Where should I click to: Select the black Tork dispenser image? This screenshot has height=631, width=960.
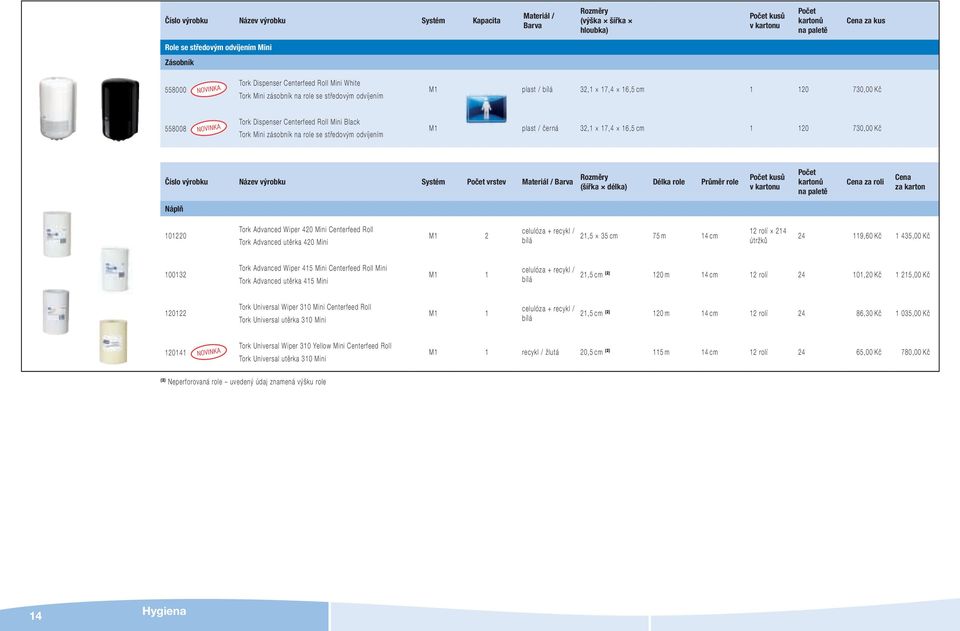point(120,109)
